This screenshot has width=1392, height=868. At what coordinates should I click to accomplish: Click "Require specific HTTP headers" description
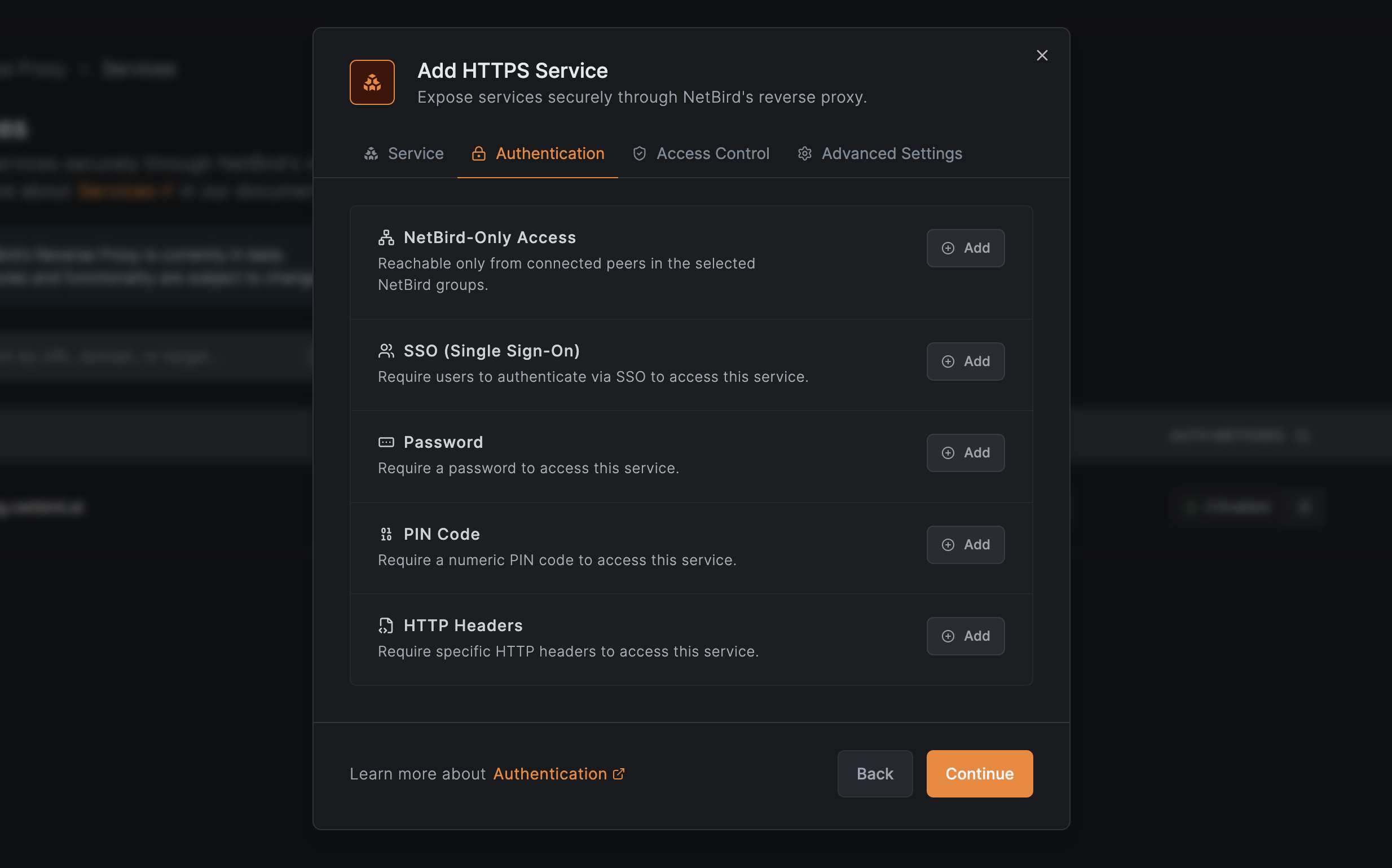click(569, 651)
